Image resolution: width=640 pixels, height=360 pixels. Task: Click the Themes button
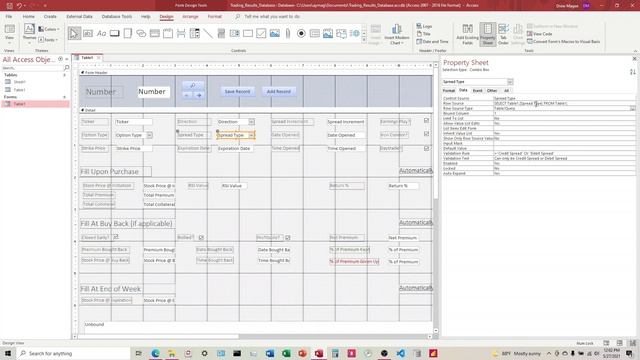29,33
